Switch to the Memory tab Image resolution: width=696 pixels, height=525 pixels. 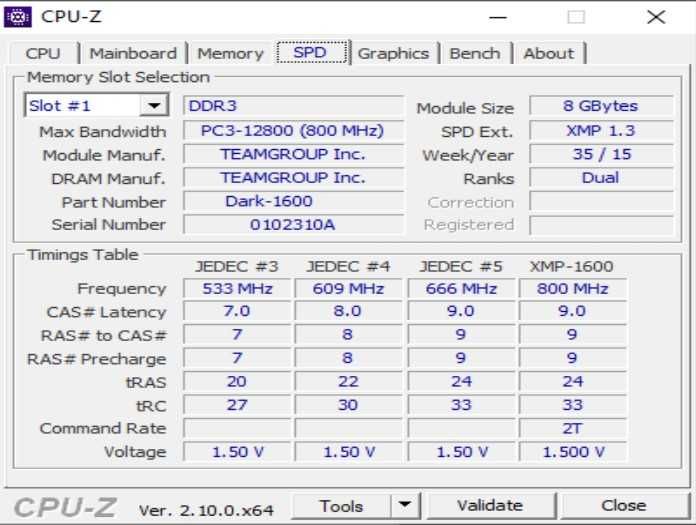tap(230, 53)
